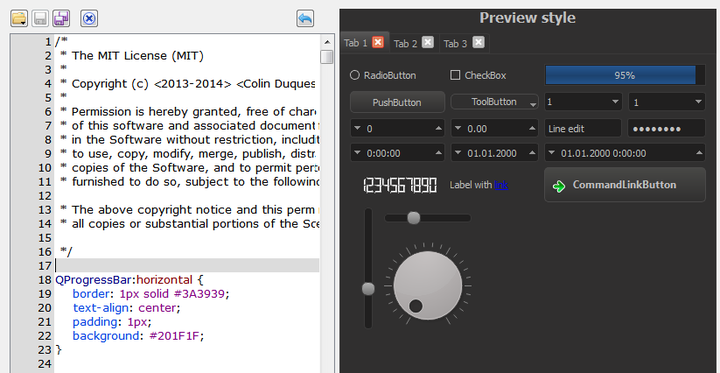This screenshot has height=373, width=720.
Task: Step down the 01.01.2000 0:00:00 datetime field
Action: [x=552, y=153]
